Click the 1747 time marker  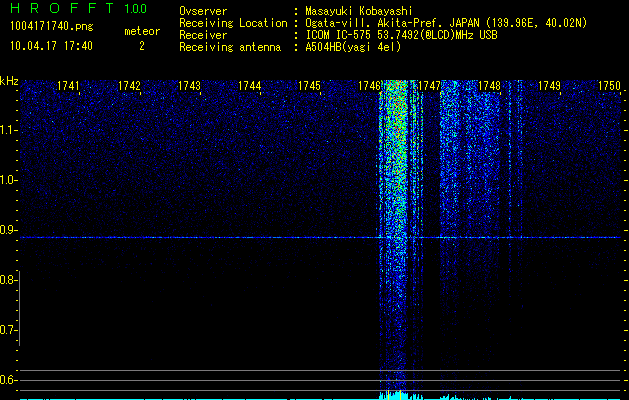(429, 86)
